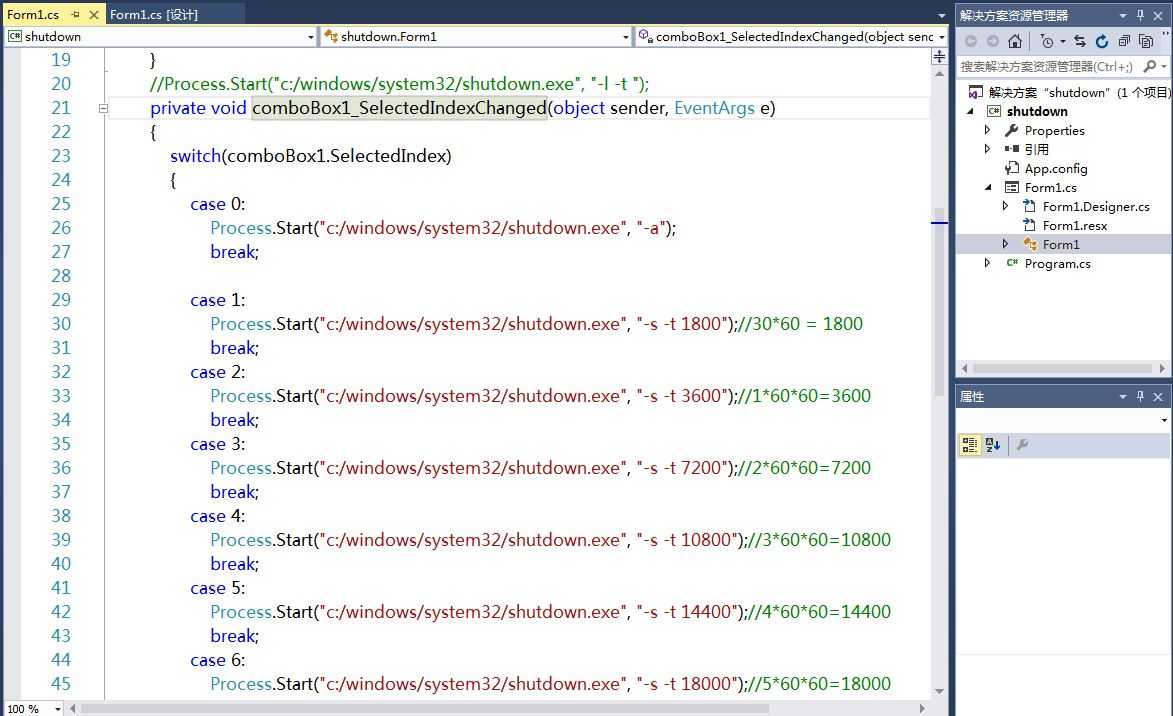Click the "case 4:" label on line 38

pyautogui.click(x=218, y=516)
